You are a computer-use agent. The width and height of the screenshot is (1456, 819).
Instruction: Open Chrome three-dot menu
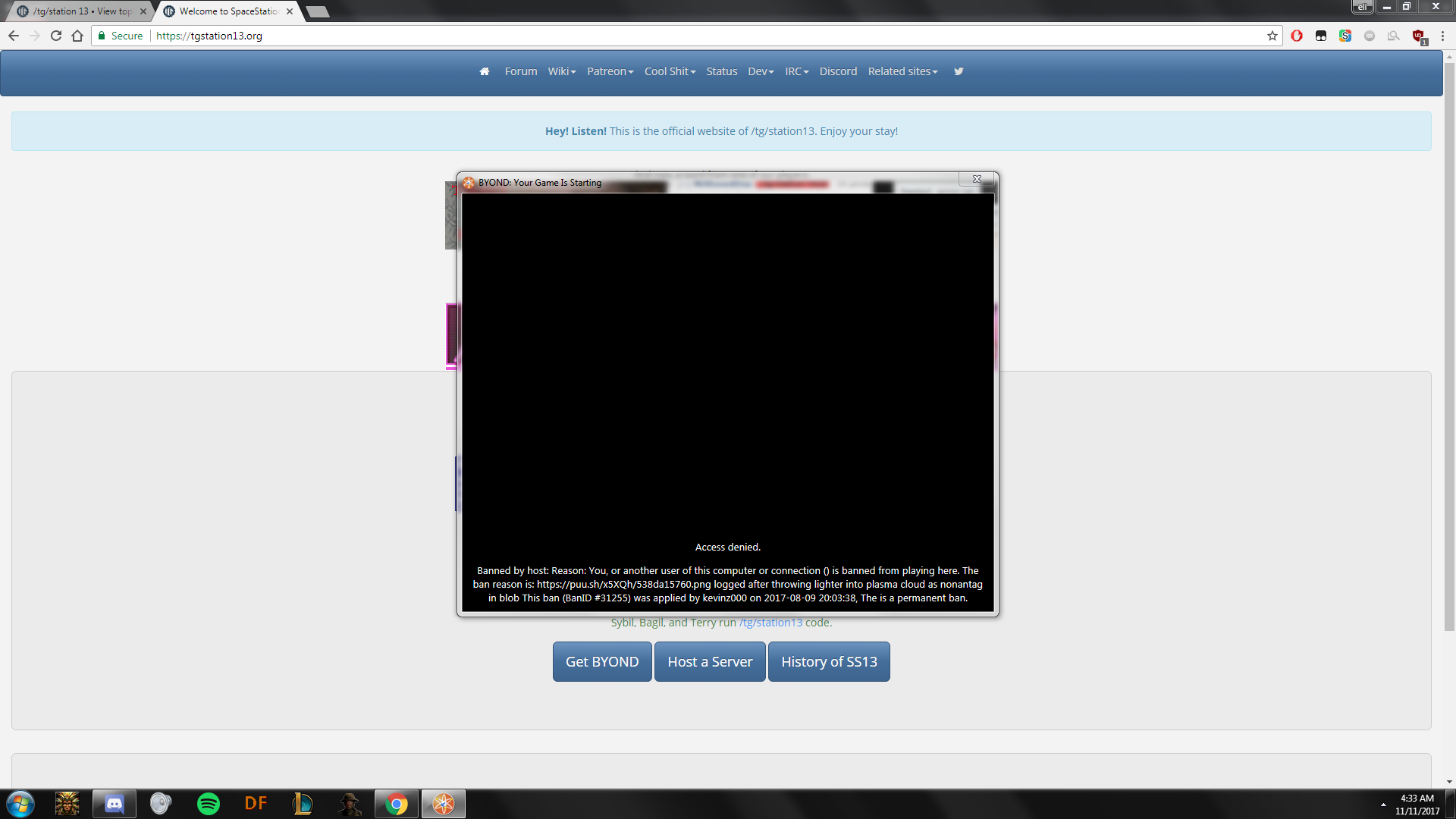coord(1442,36)
